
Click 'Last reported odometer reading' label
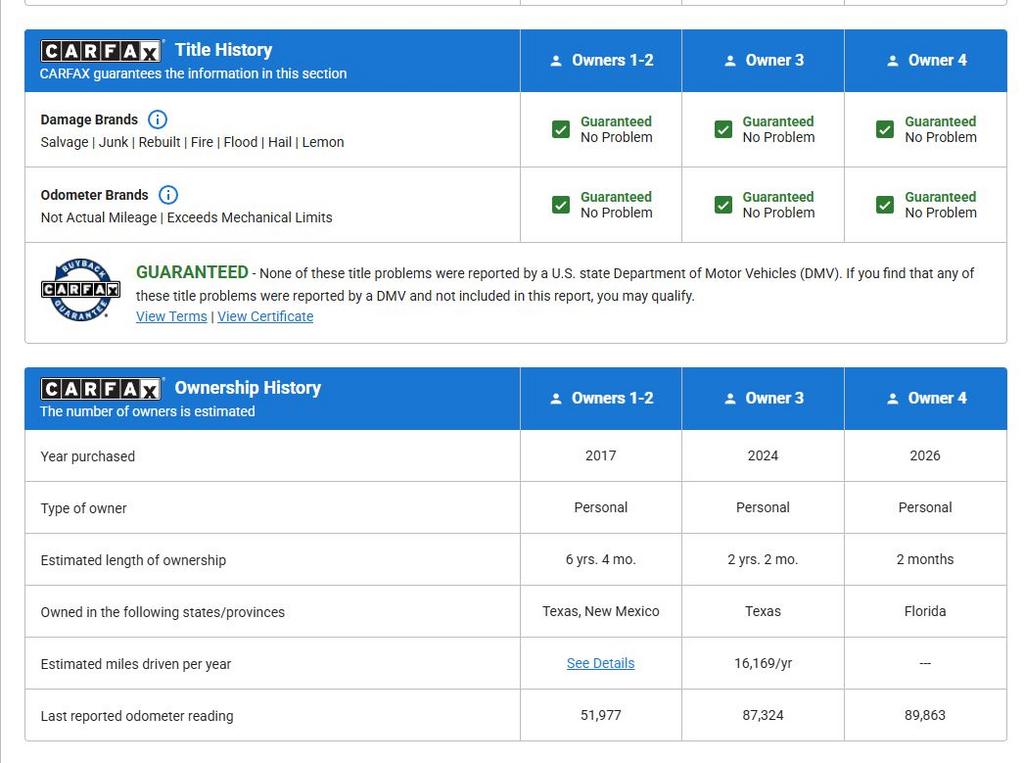[136, 716]
